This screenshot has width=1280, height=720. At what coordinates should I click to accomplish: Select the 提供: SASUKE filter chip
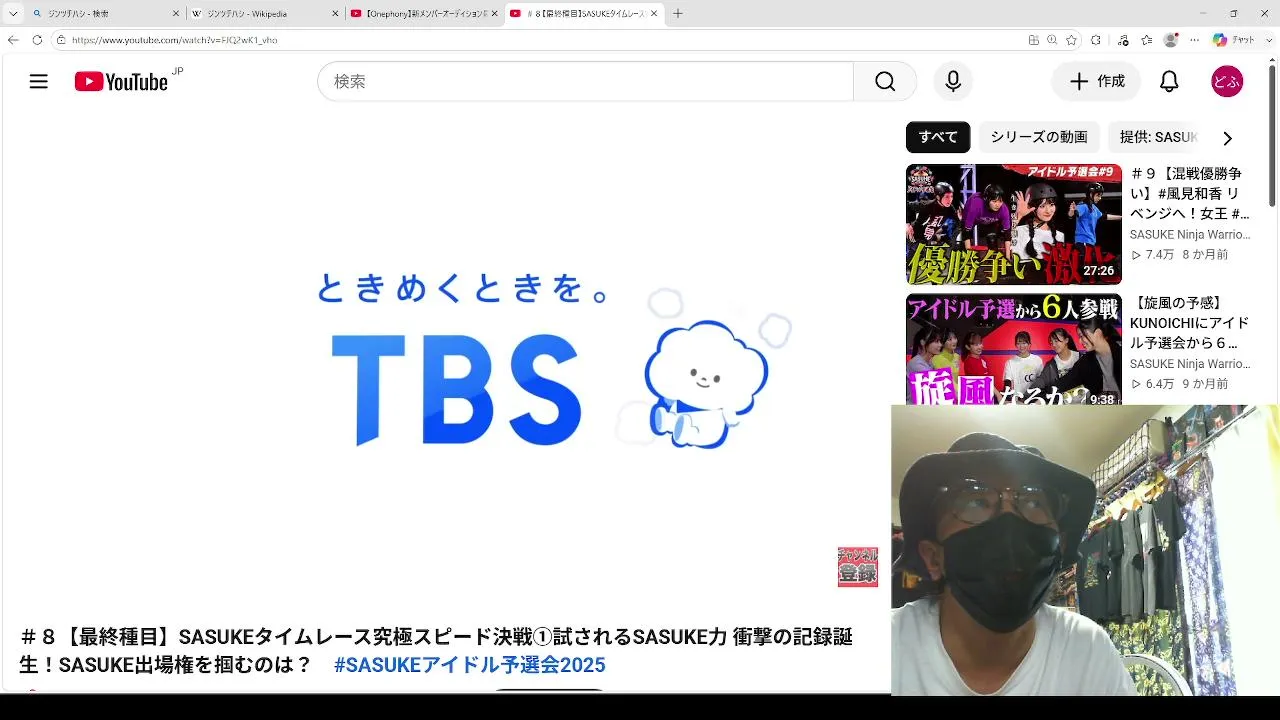pos(1158,137)
